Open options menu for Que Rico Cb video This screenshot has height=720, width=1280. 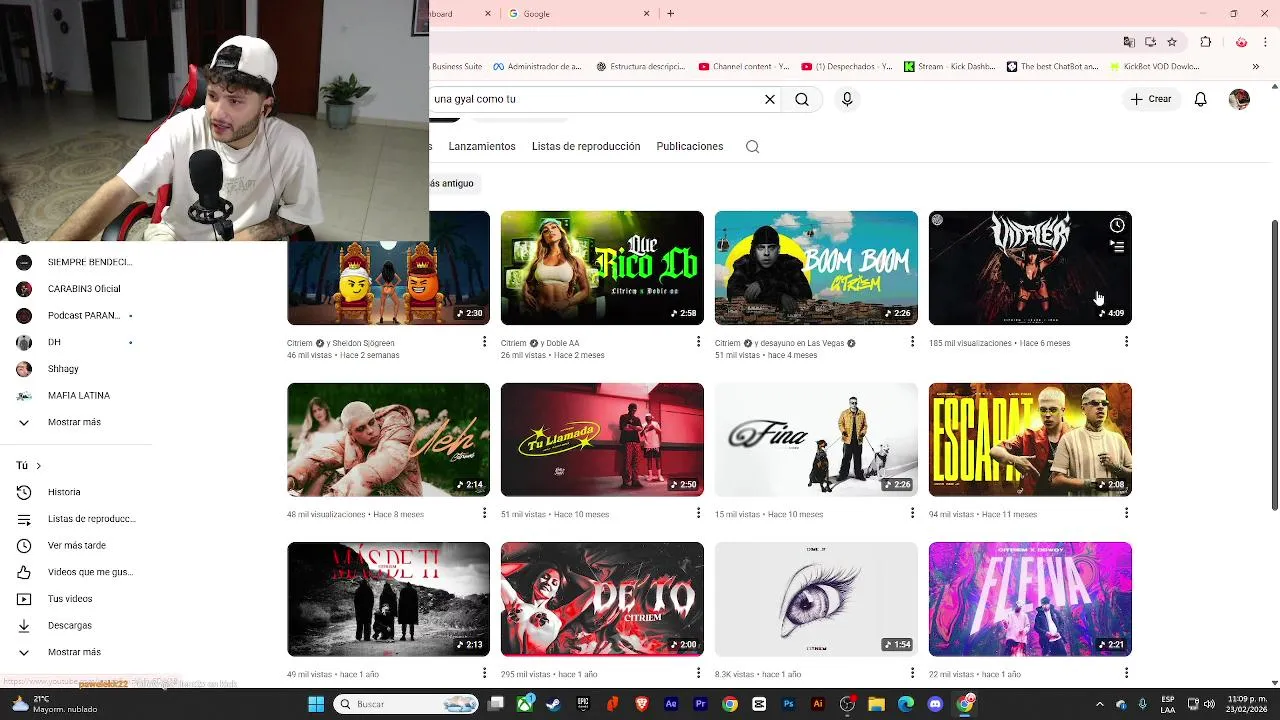(x=698, y=342)
